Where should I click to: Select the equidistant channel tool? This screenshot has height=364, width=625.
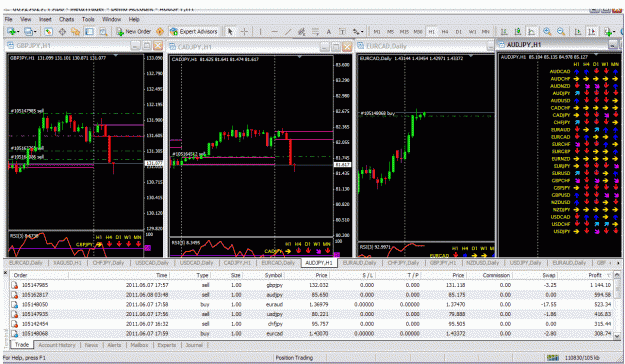(301, 31)
